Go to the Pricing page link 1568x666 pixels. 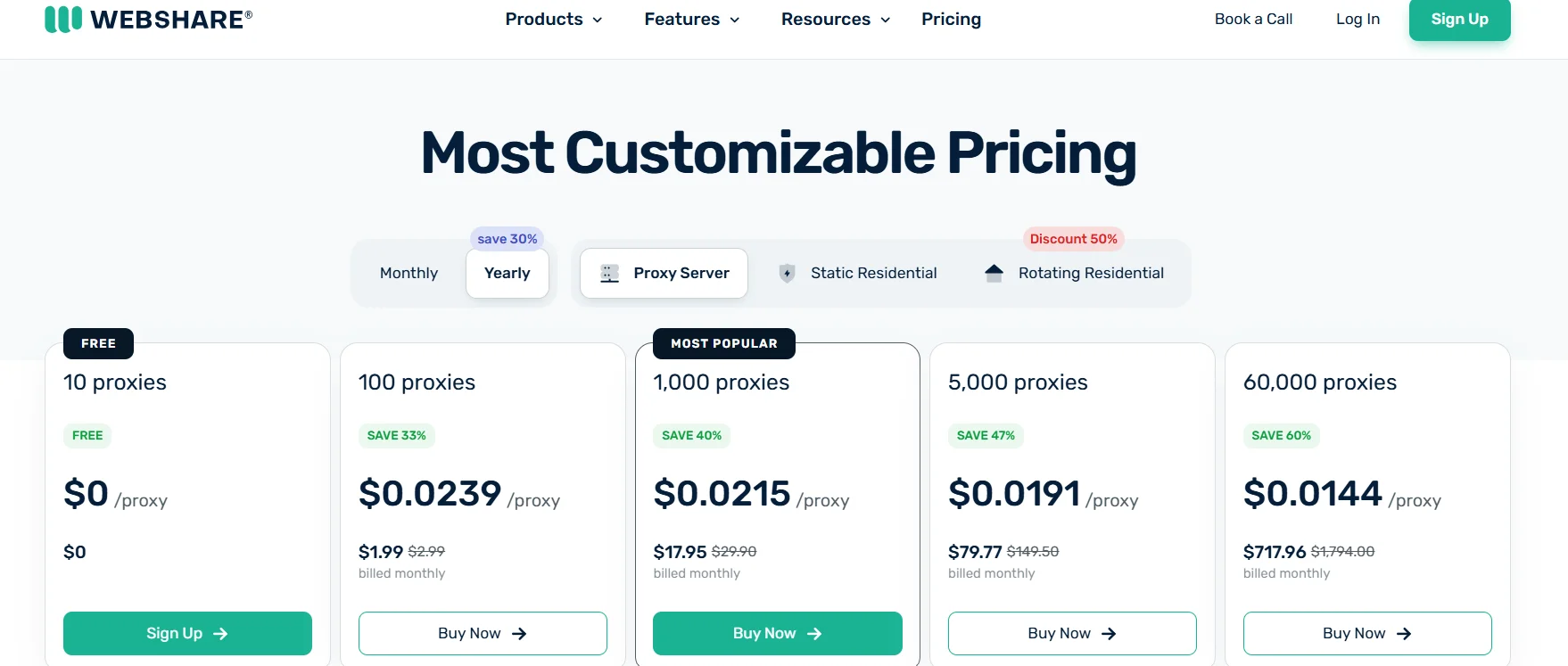pos(951,19)
